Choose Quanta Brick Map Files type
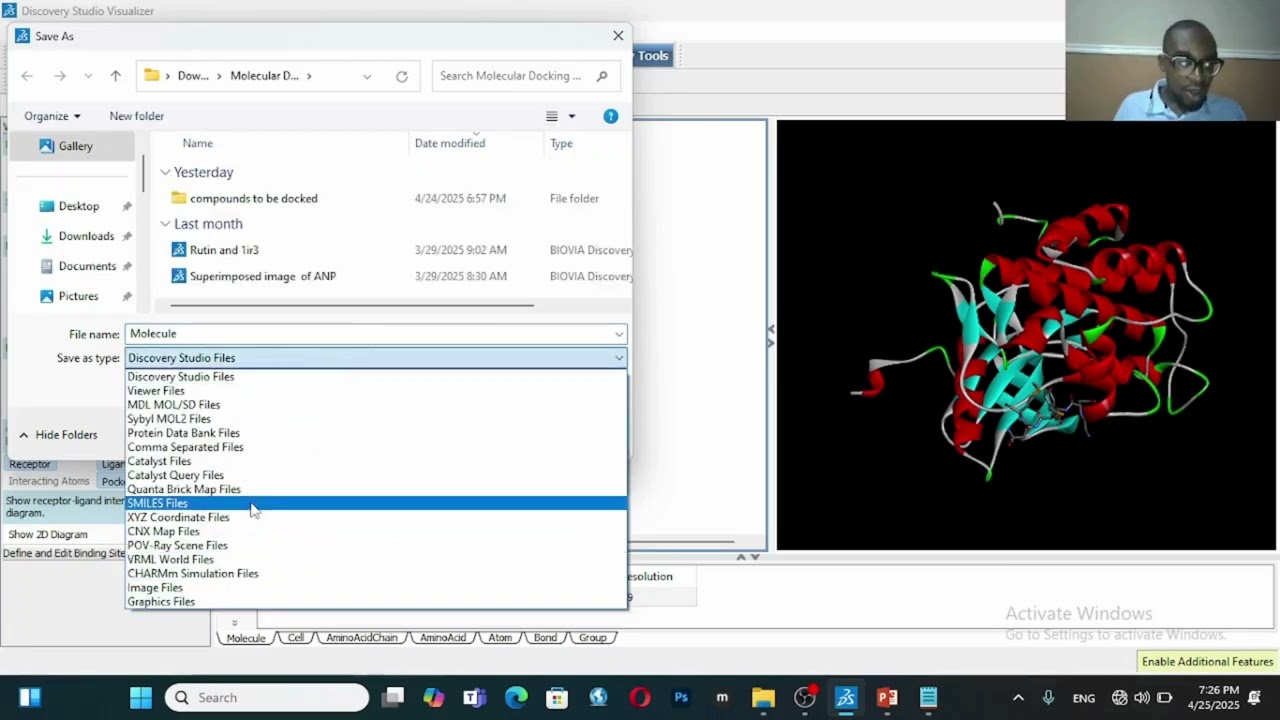1280x720 pixels. click(376, 489)
